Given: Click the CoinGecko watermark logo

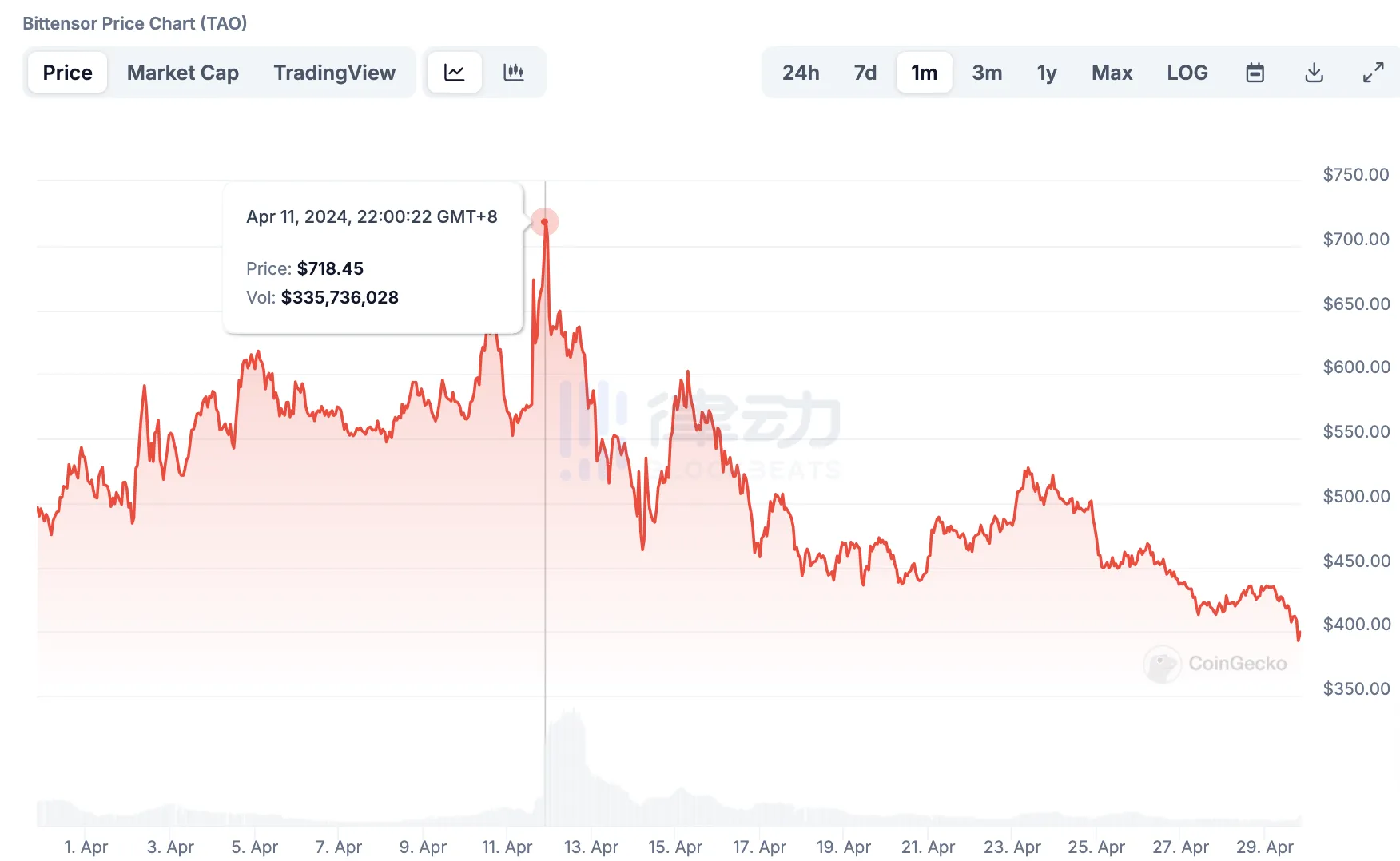Looking at the screenshot, I should [x=1215, y=664].
